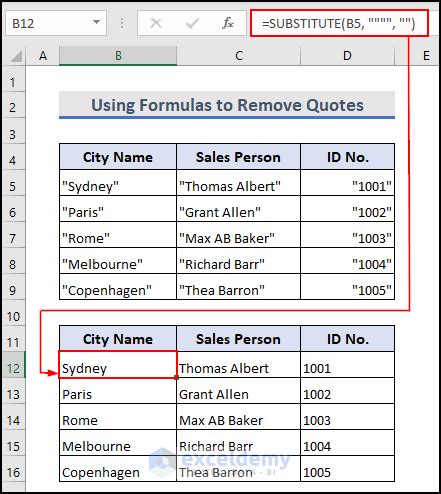The height and width of the screenshot is (494, 441).
Task: Click cell containing Copenhagen in row 16
Action: (118, 469)
